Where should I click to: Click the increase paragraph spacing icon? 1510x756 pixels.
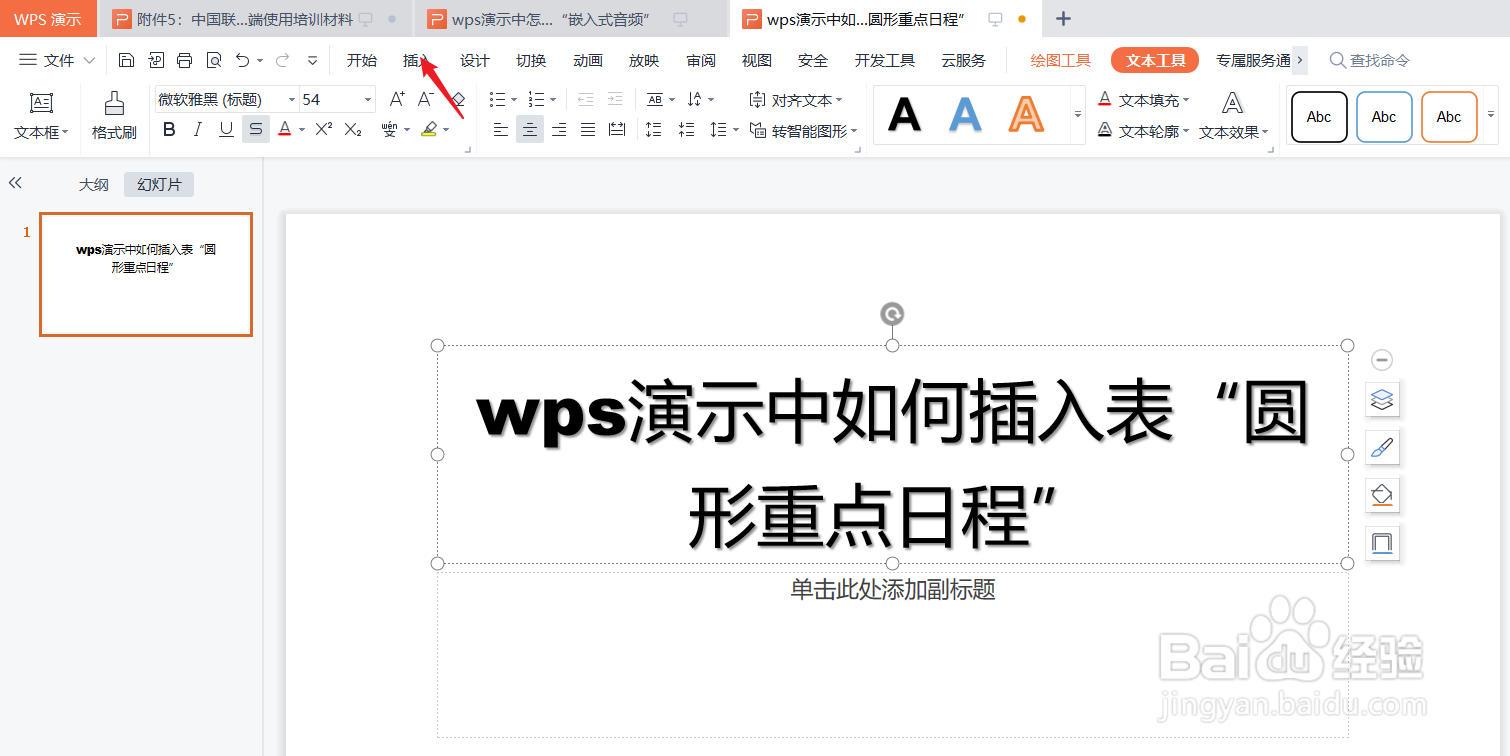click(654, 129)
